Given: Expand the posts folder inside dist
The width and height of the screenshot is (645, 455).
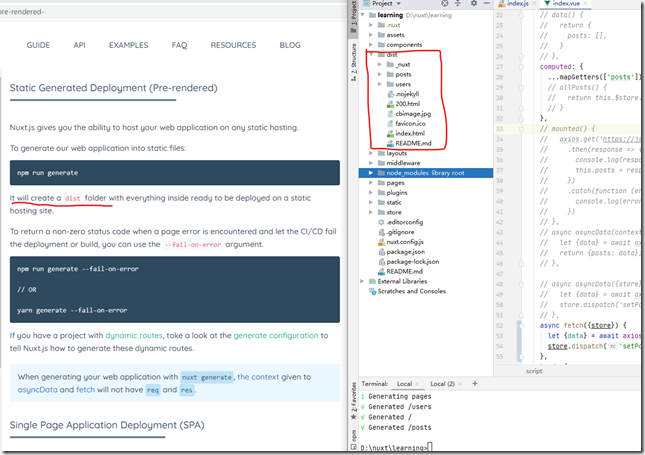Looking at the screenshot, I should (380, 74).
